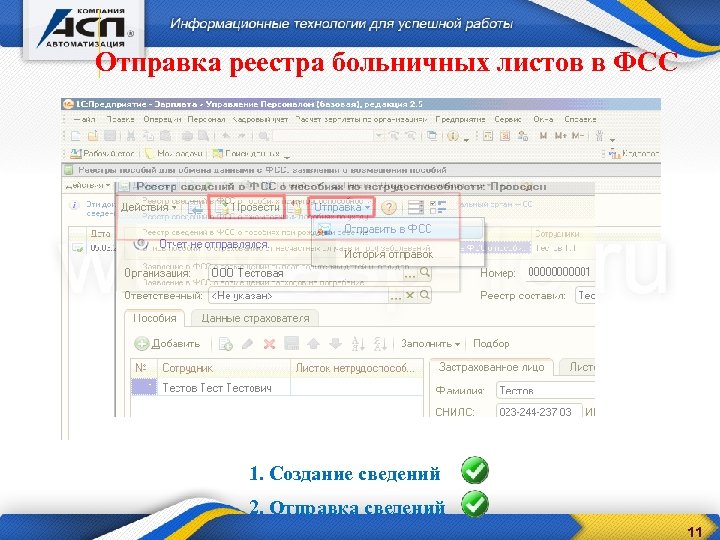Image resolution: width=720 pixels, height=540 pixels.
Task: Click the Open folder icon in main toolbar
Action: (93, 136)
